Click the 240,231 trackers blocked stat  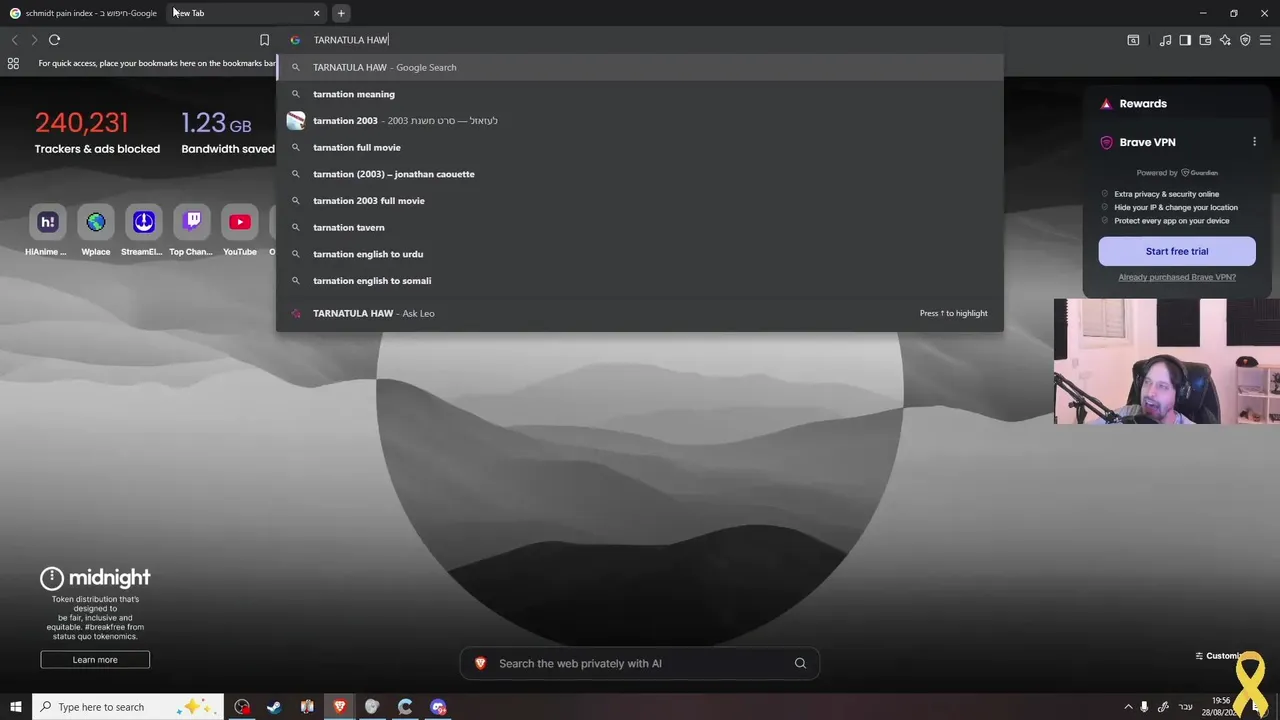tap(96, 132)
